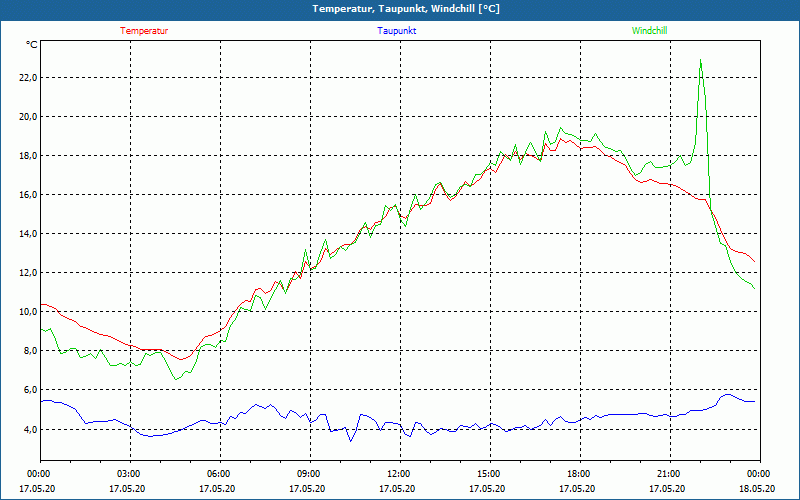
Task: Click the 09:00 time axis label
Action: 307,474
